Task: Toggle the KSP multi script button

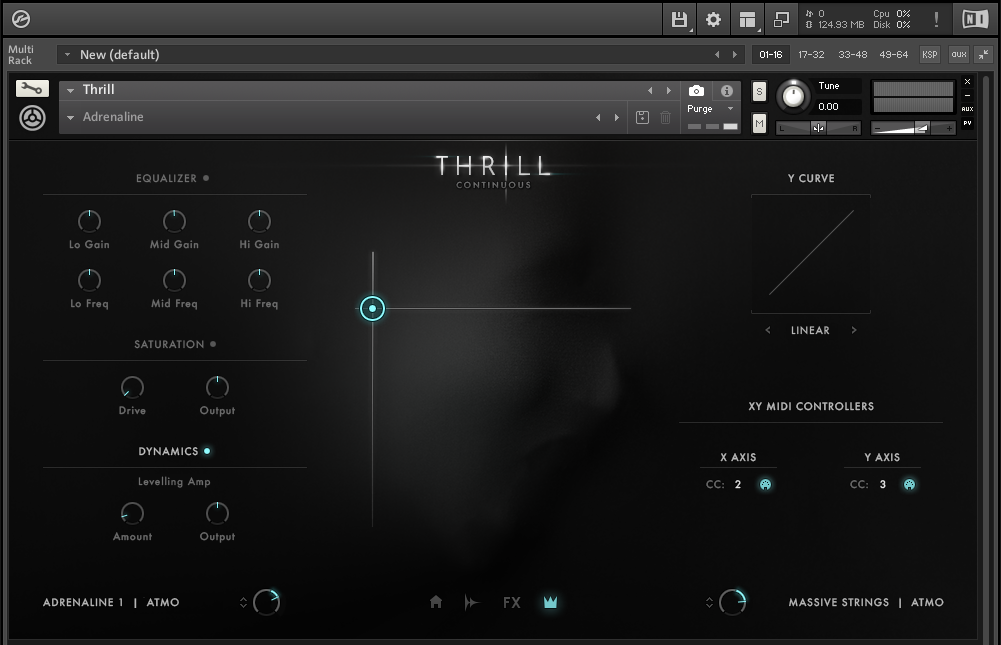Action: 930,54
